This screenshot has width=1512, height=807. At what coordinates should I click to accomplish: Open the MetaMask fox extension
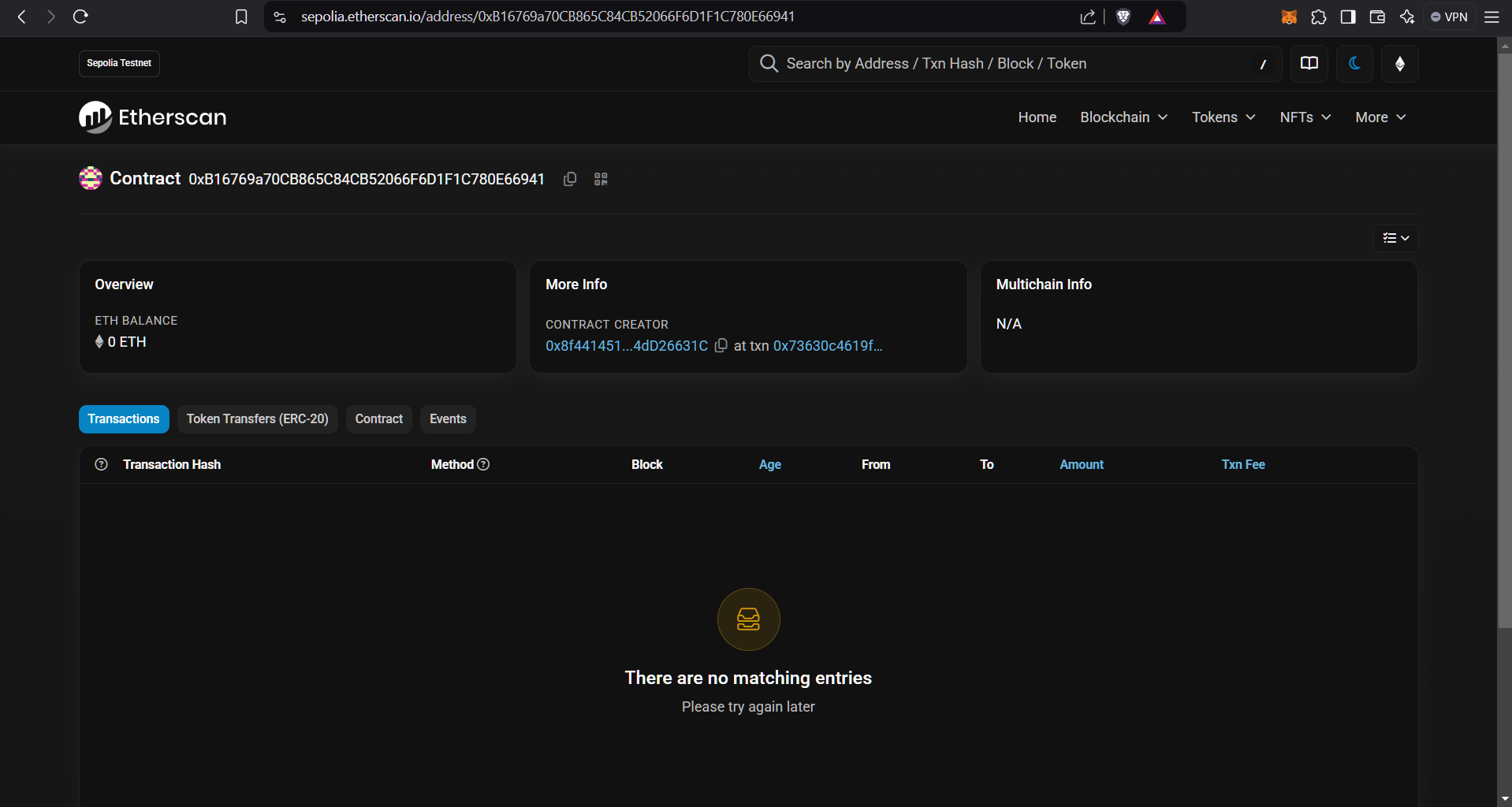[x=1289, y=17]
